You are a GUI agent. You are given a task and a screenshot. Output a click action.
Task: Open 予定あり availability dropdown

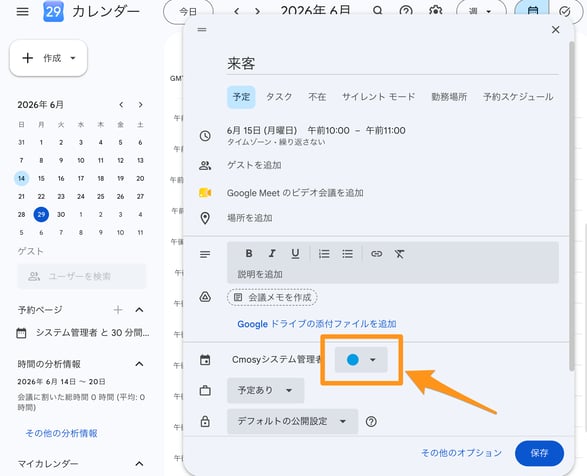pyautogui.click(x=265, y=390)
